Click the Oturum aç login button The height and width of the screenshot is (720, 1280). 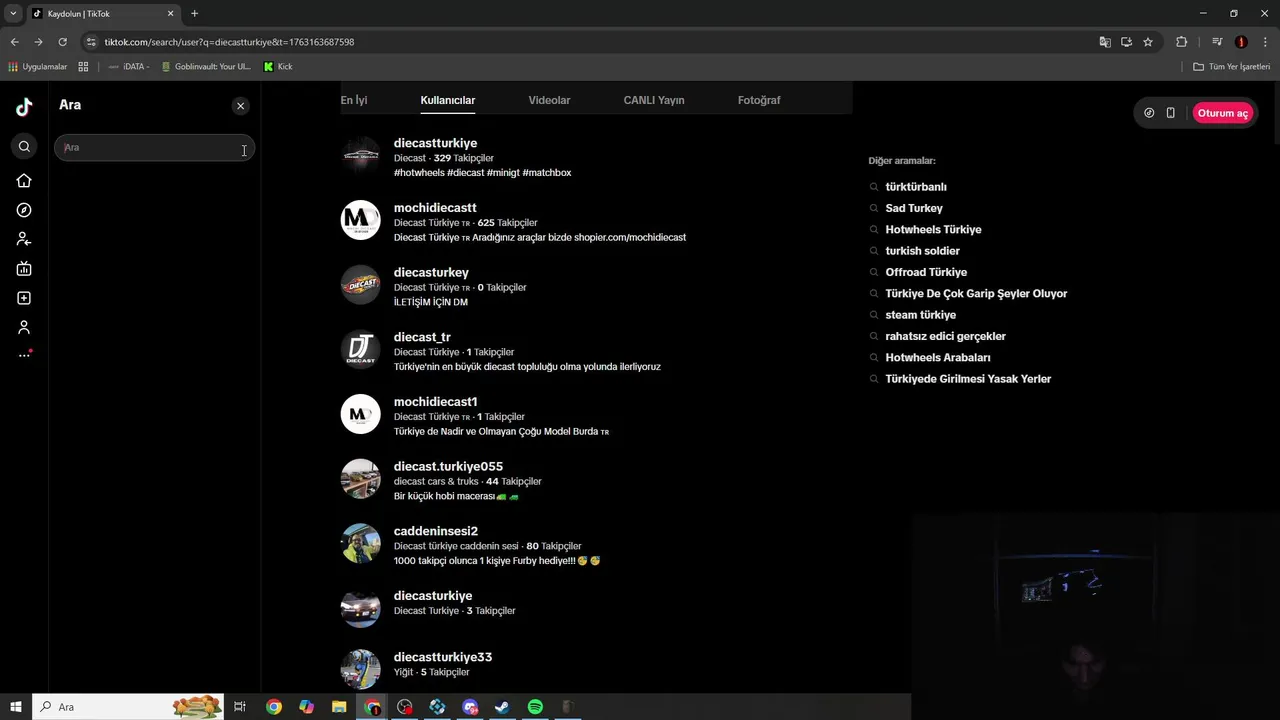pyautogui.click(x=1223, y=113)
